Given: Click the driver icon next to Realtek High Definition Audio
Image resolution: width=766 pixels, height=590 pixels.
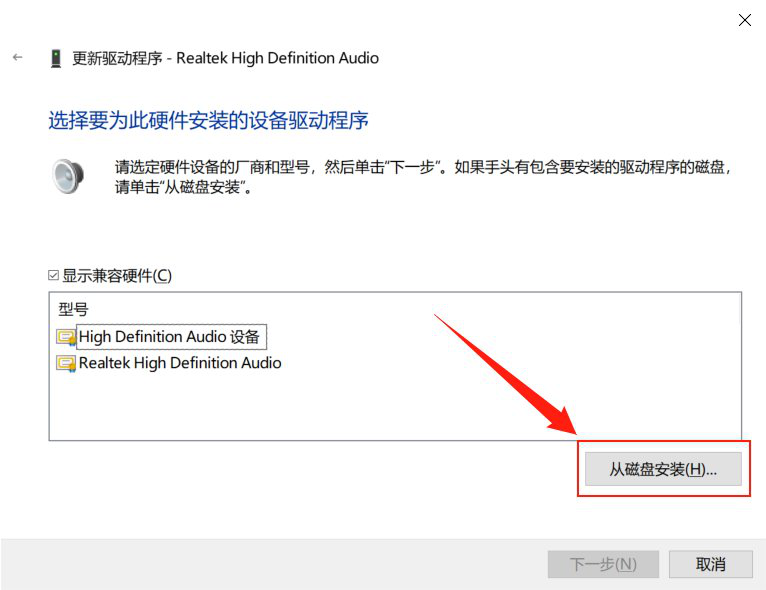Looking at the screenshot, I should click(66, 363).
